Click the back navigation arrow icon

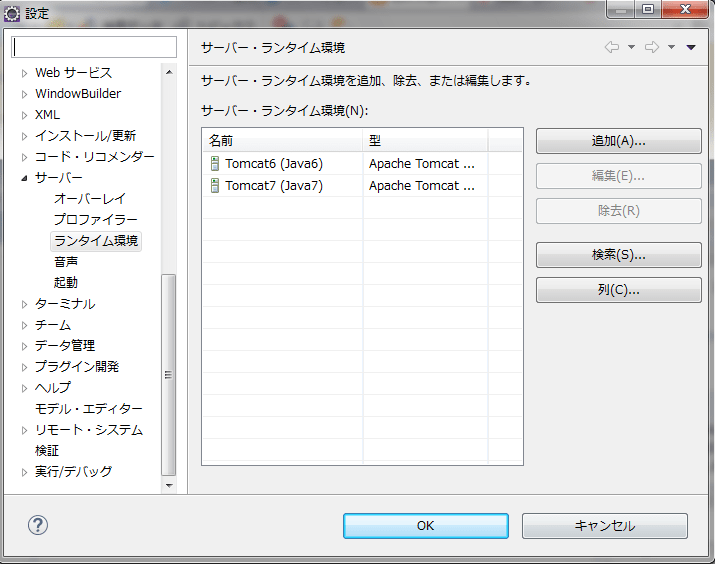611,47
